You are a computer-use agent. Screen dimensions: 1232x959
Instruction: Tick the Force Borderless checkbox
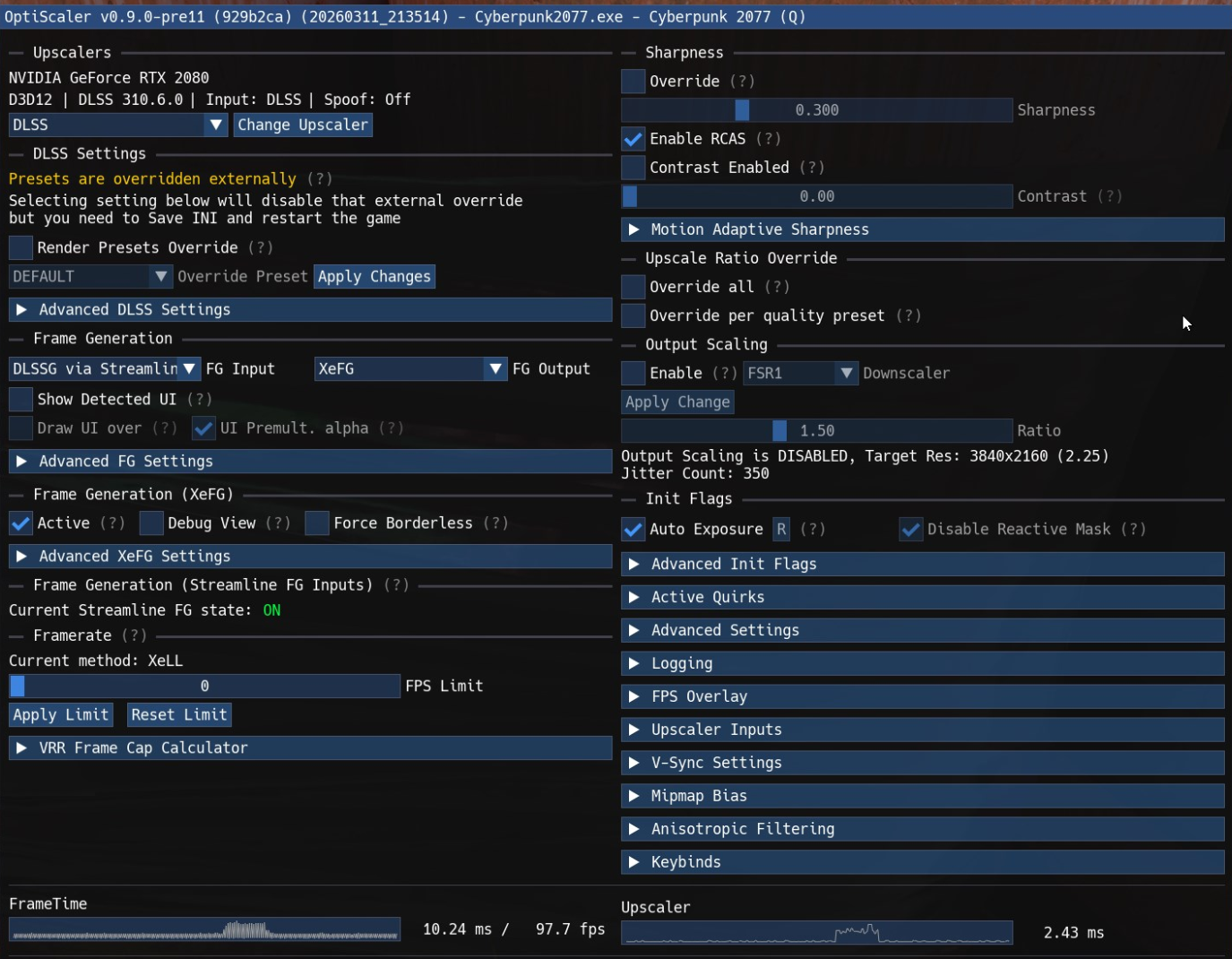[317, 523]
